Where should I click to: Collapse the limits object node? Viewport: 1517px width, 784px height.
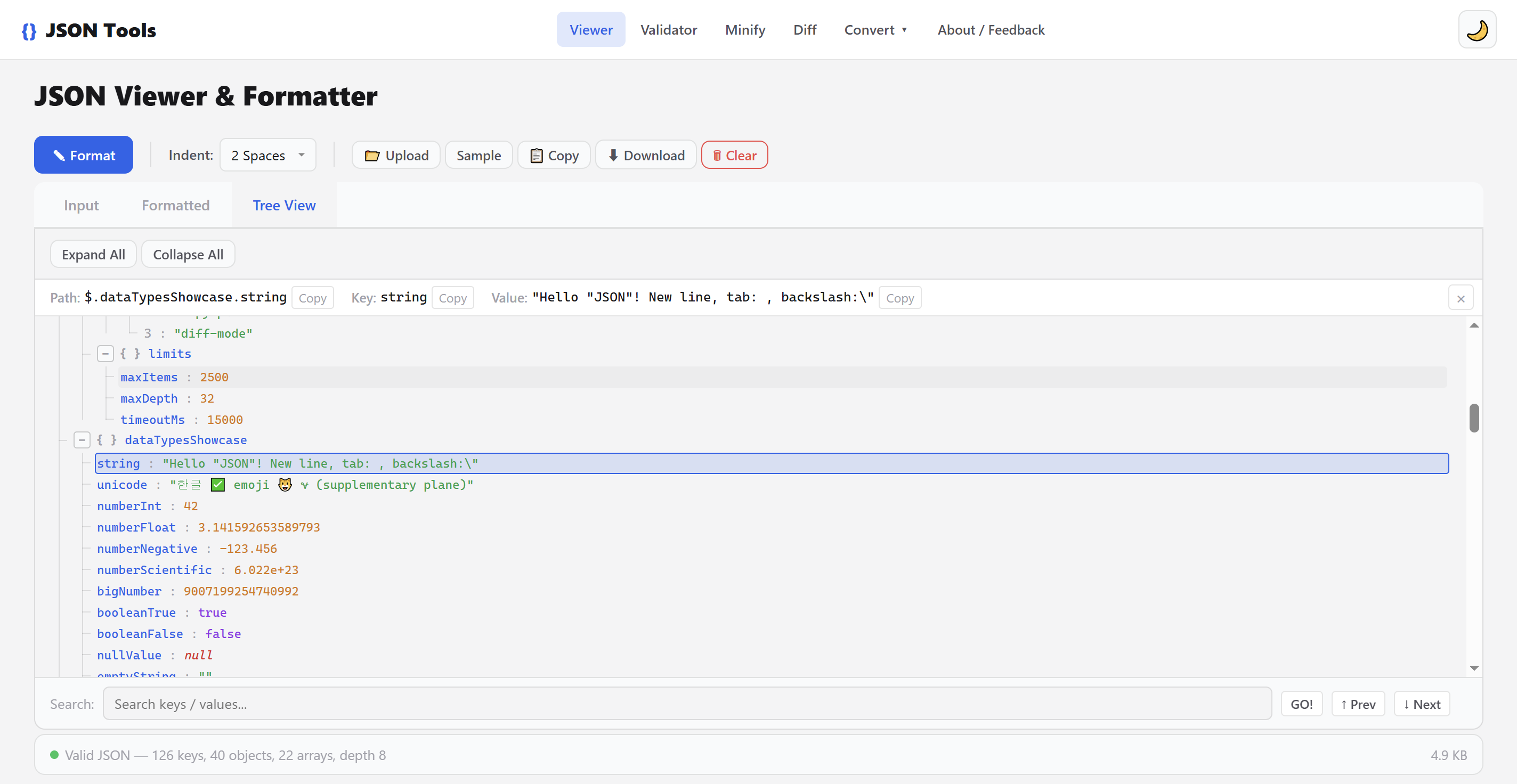pyautogui.click(x=106, y=353)
